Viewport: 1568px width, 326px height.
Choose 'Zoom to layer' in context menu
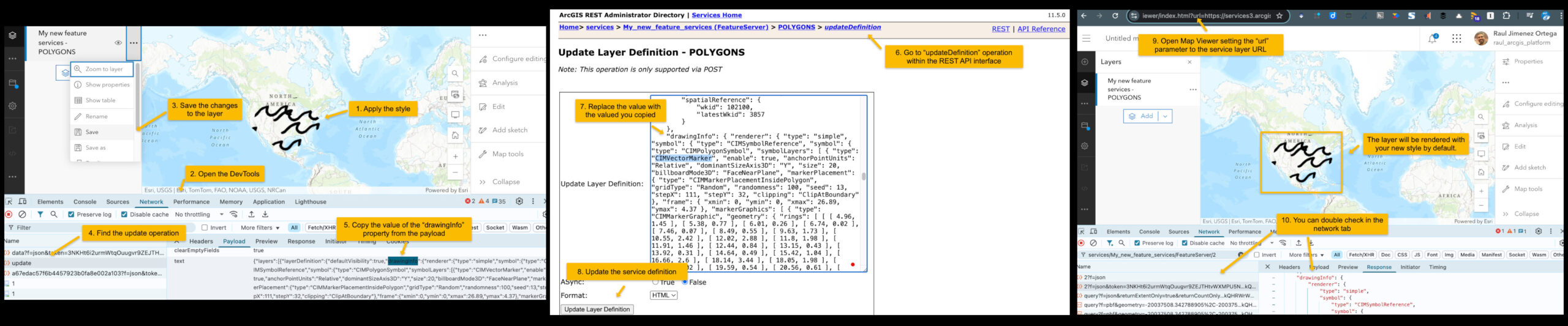[102, 69]
